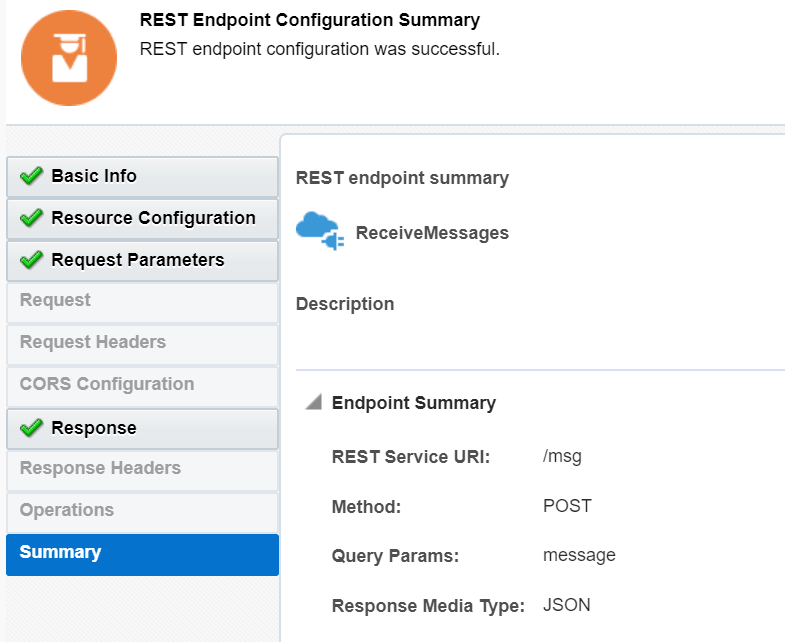785x642 pixels.
Task: Click the green checkmark beside Response
Action: pyautogui.click(x=31, y=428)
